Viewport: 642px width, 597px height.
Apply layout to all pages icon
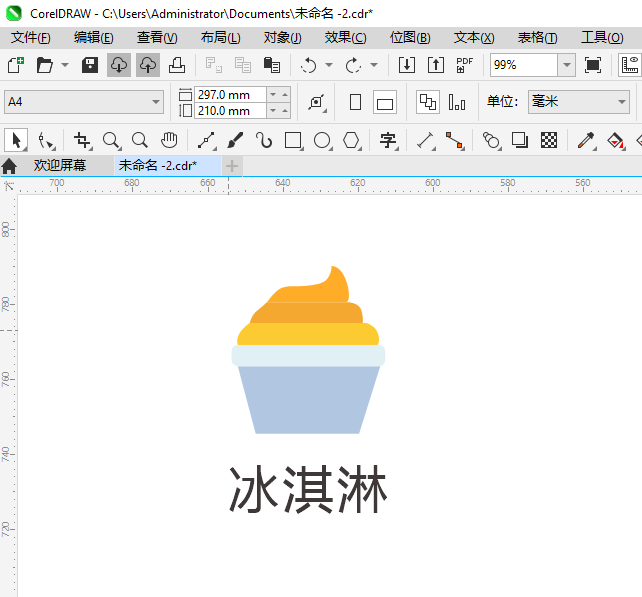coord(428,102)
